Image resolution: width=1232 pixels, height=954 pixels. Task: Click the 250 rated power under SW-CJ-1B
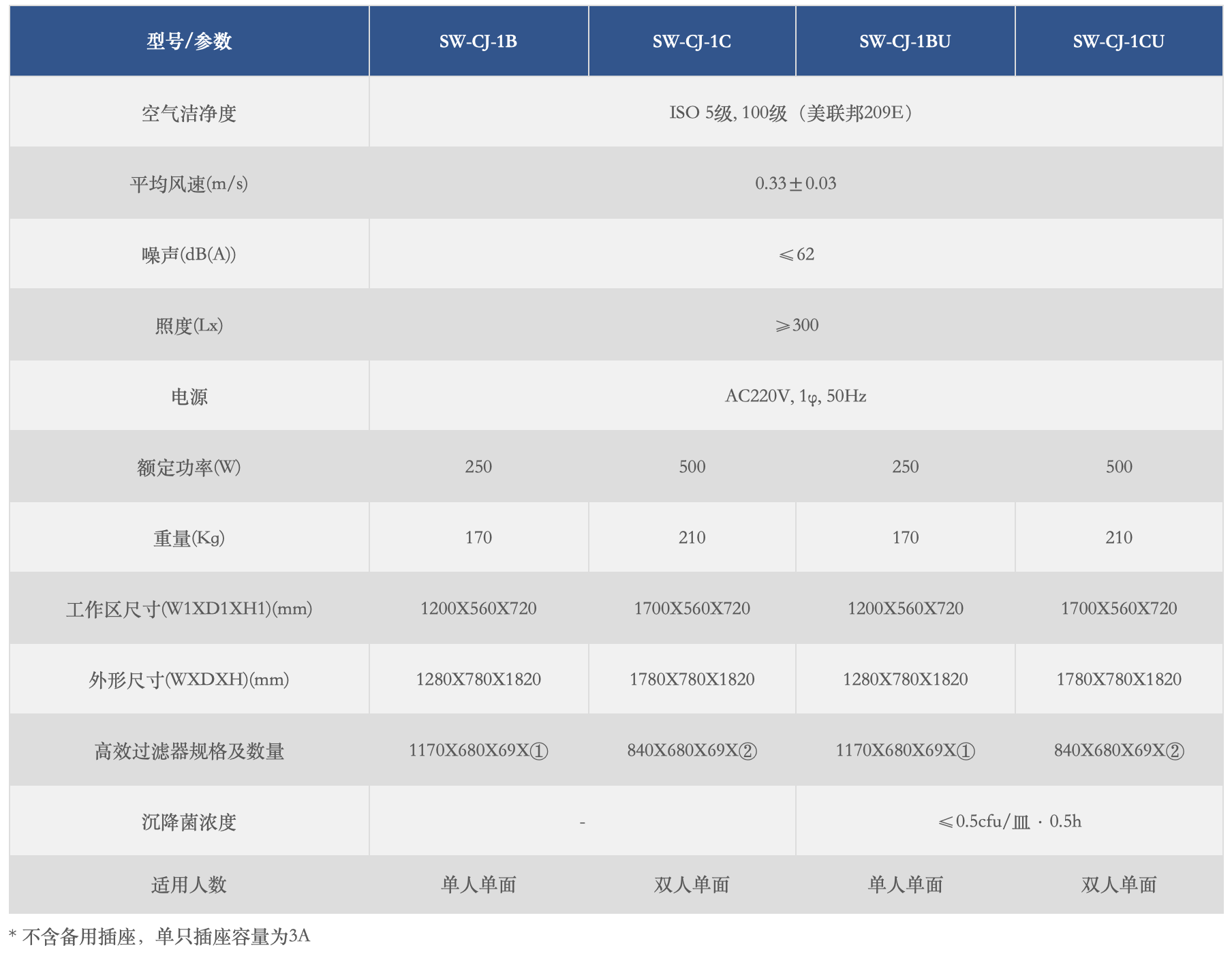478,467
